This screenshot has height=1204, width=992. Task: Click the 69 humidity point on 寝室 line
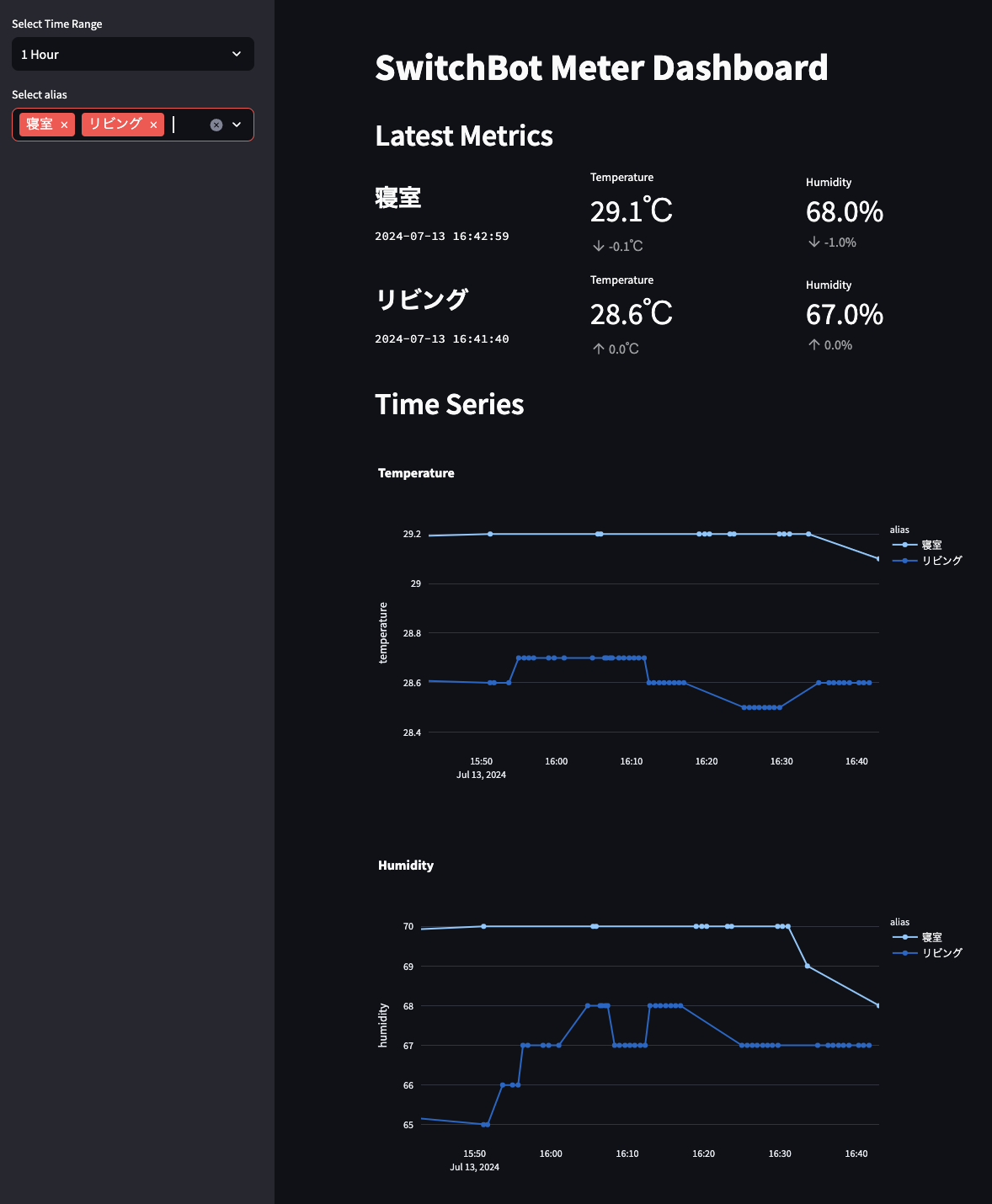(x=808, y=966)
